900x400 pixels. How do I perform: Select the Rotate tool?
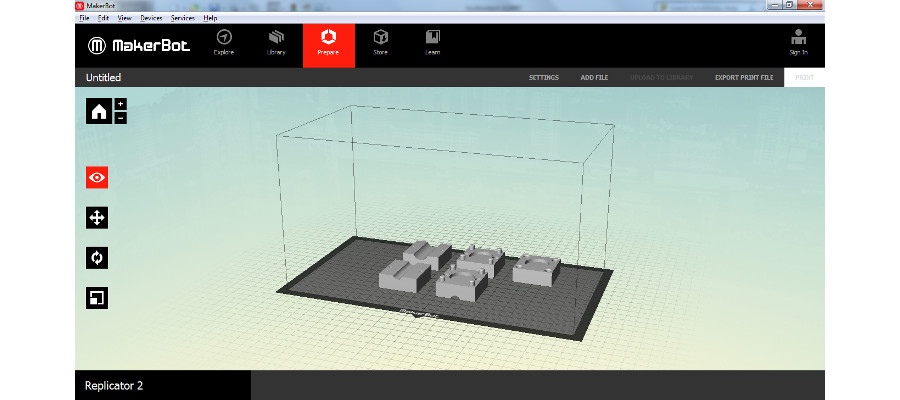point(97,258)
